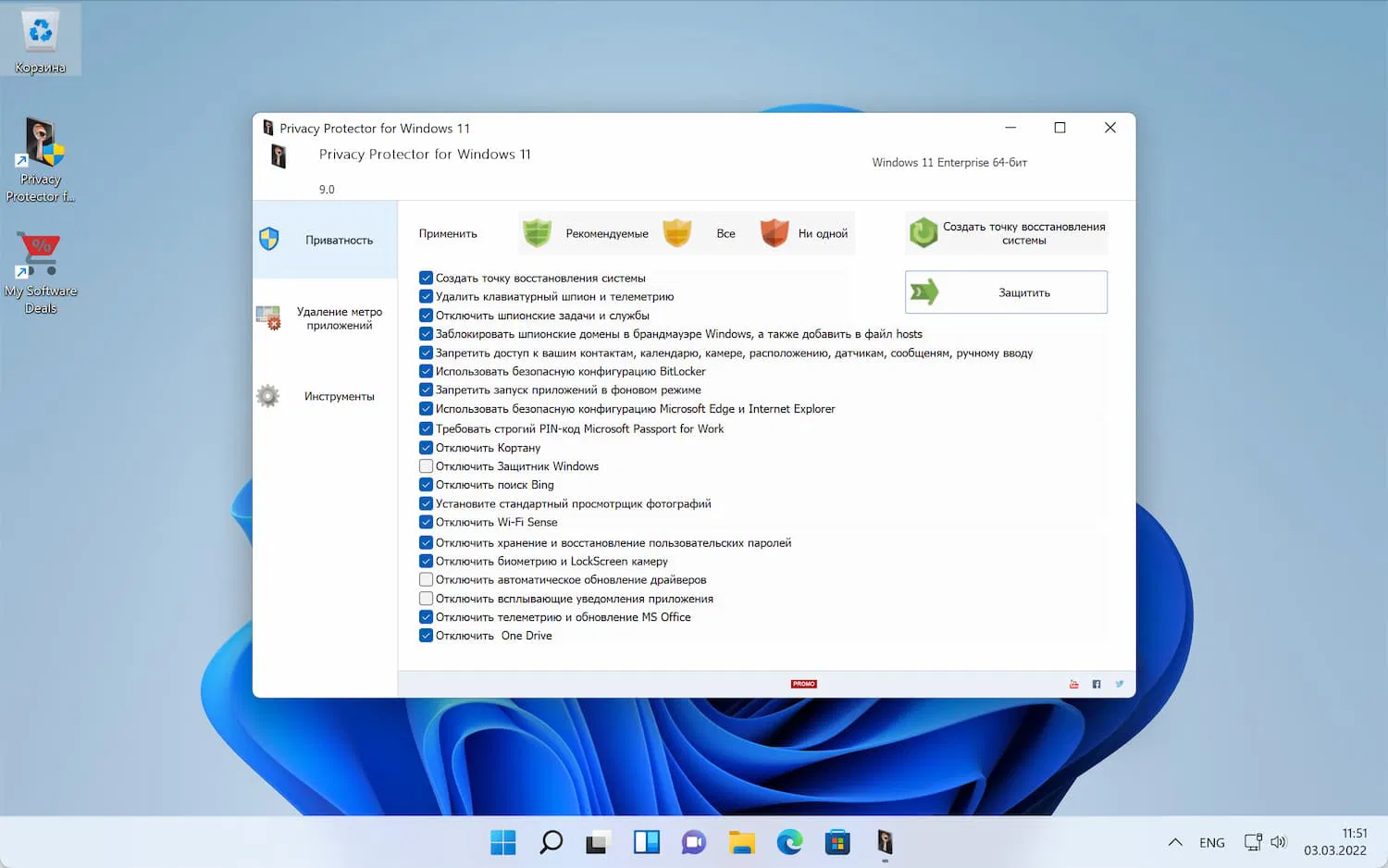Uncheck Отключить One Drive option
This screenshot has width=1388, height=868.
click(426, 635)
